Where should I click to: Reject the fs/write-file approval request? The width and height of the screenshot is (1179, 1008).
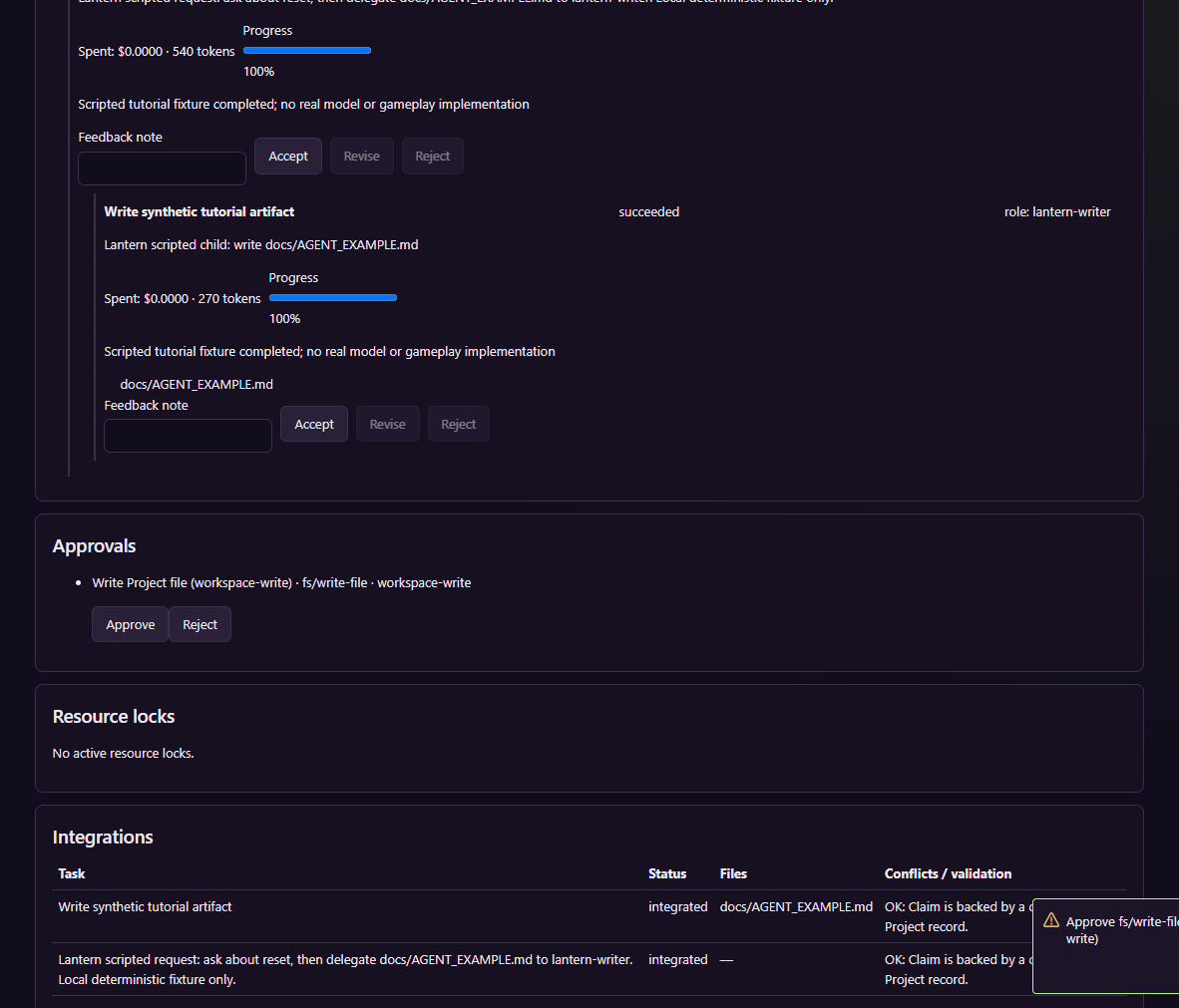pyautogui.click(x=200, y=625)
